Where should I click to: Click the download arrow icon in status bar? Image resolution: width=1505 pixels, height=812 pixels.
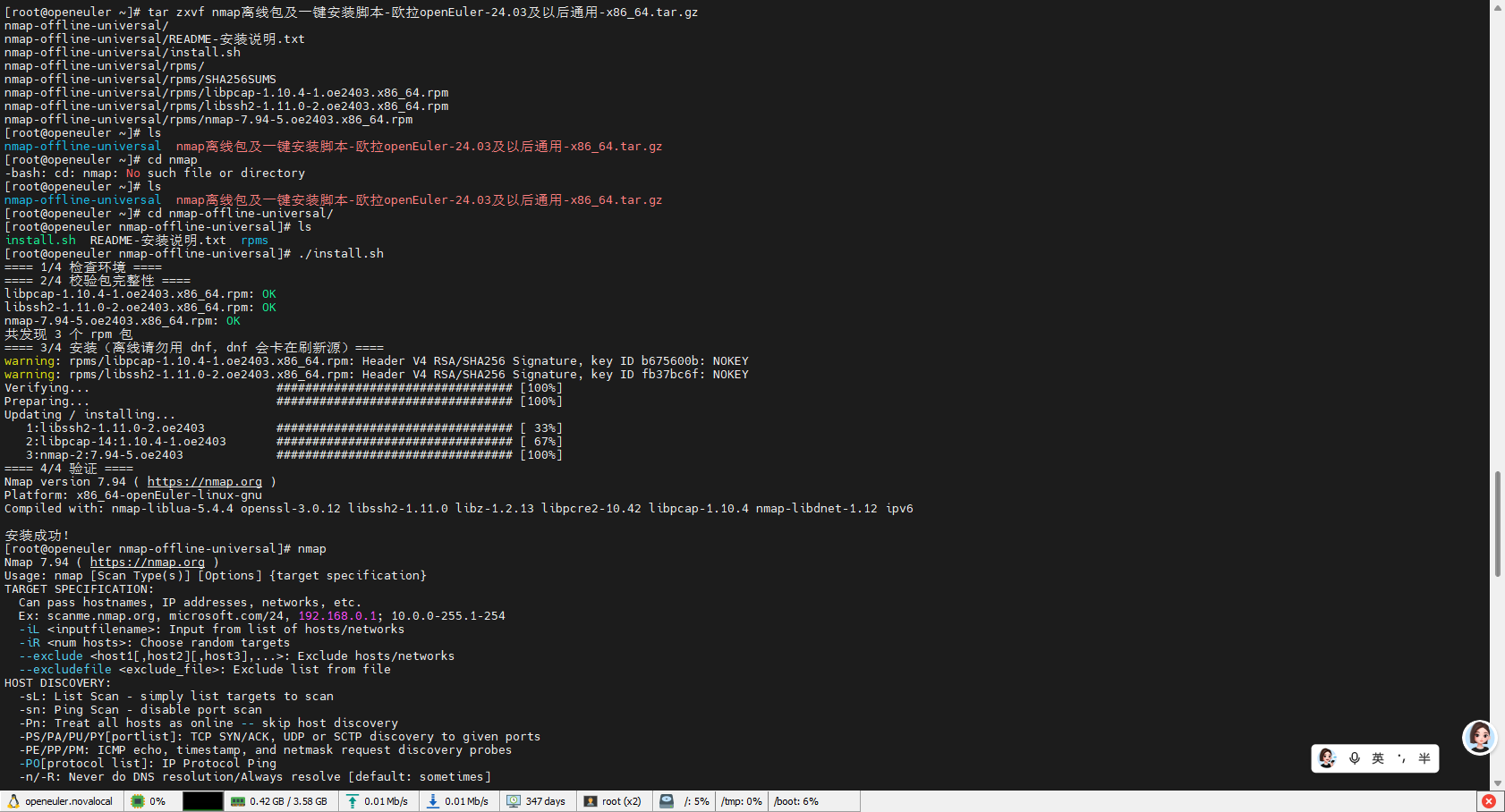tap(433, 801)
